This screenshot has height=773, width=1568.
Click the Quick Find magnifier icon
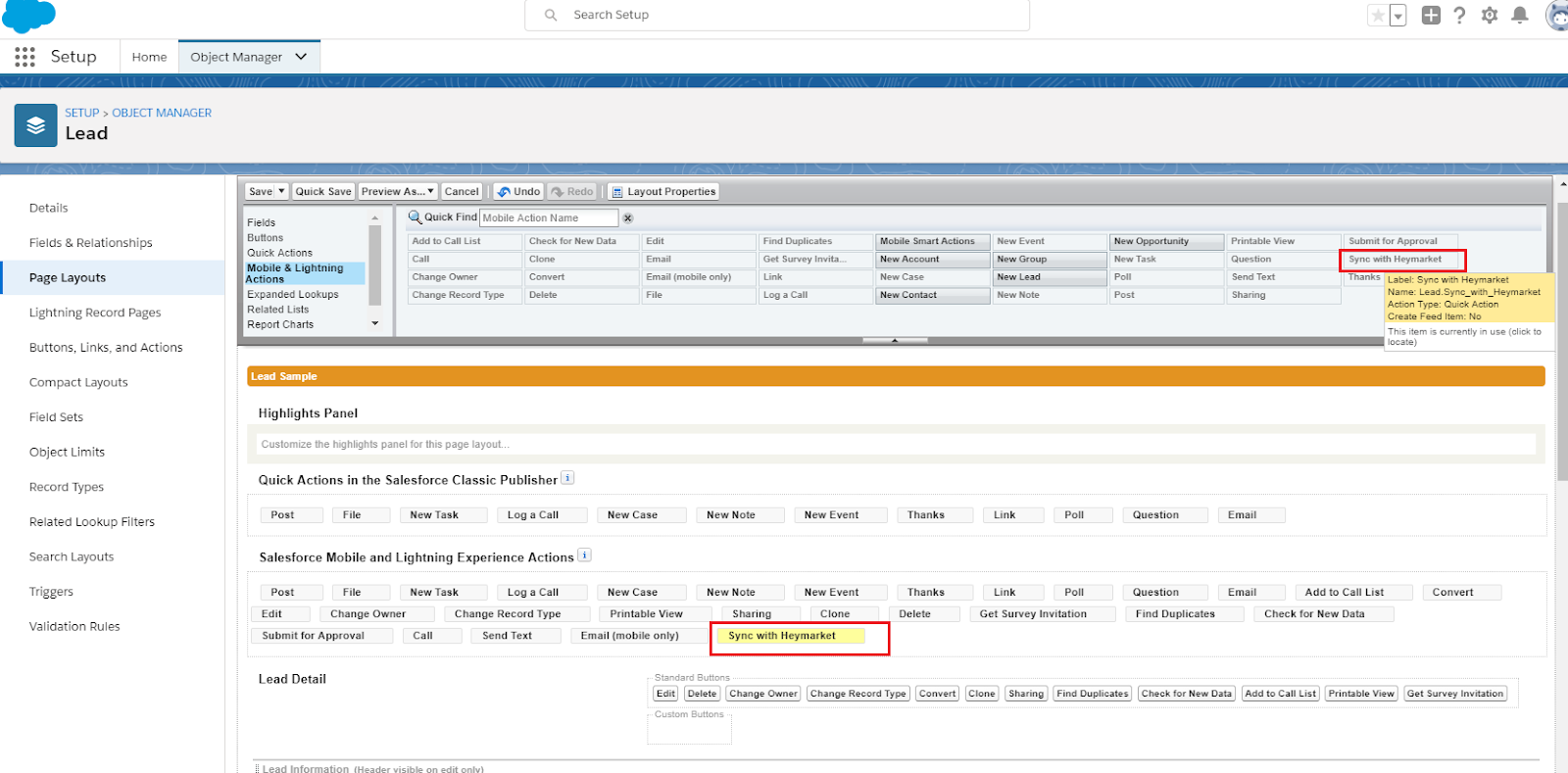[416, 217]
